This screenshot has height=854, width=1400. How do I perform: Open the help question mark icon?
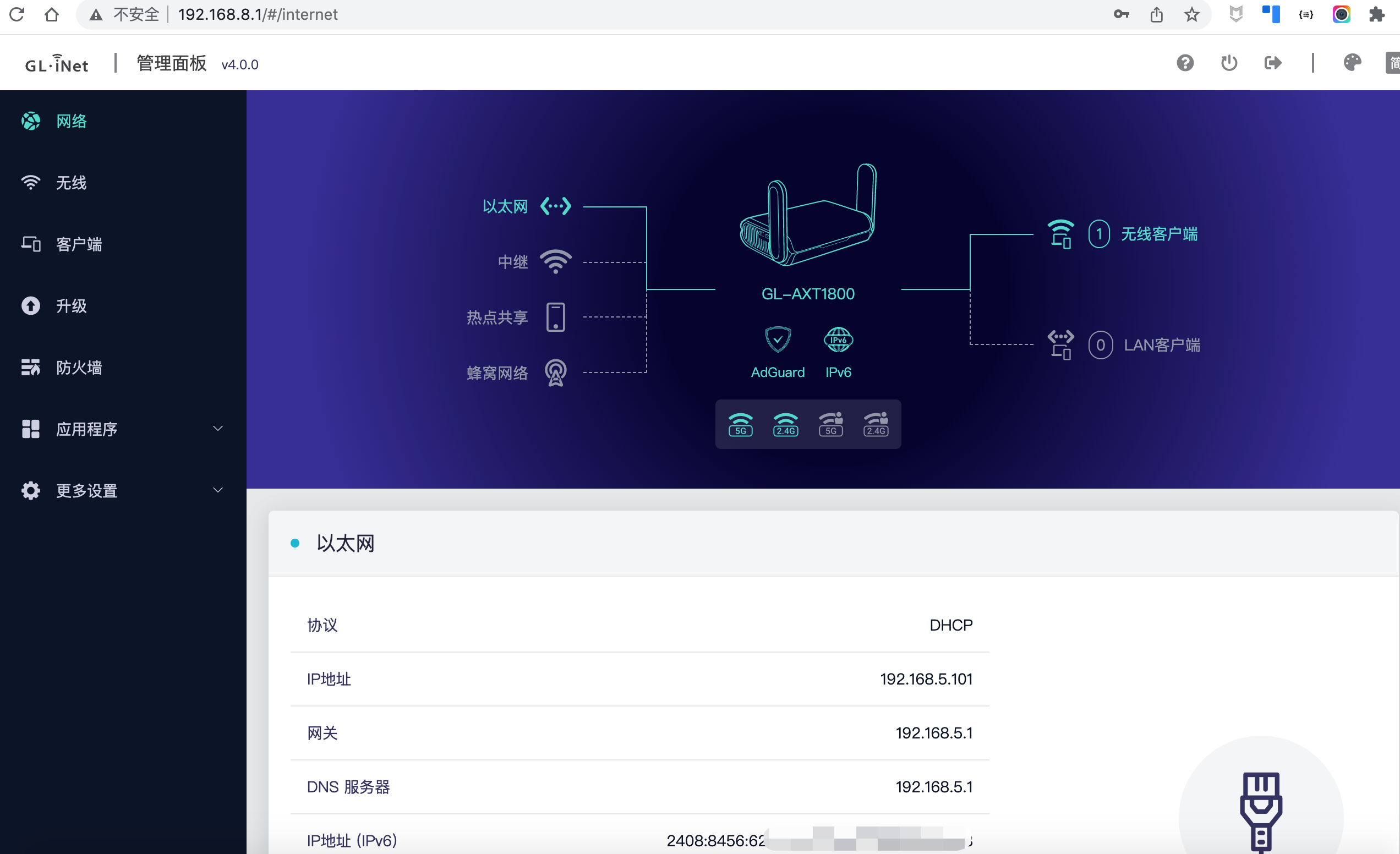tap(1185, 63)
